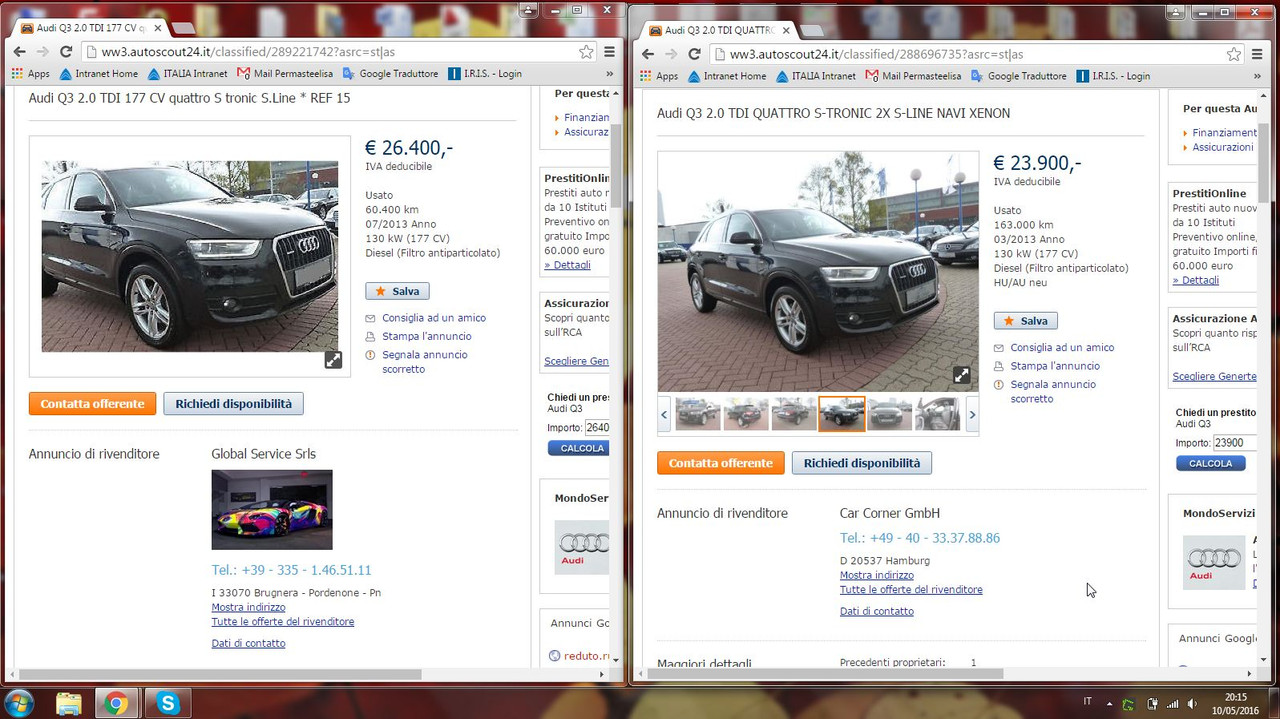Open I.R.I.S. - Login bookmark in left window

pyautogui.click(x=485, y=74)
